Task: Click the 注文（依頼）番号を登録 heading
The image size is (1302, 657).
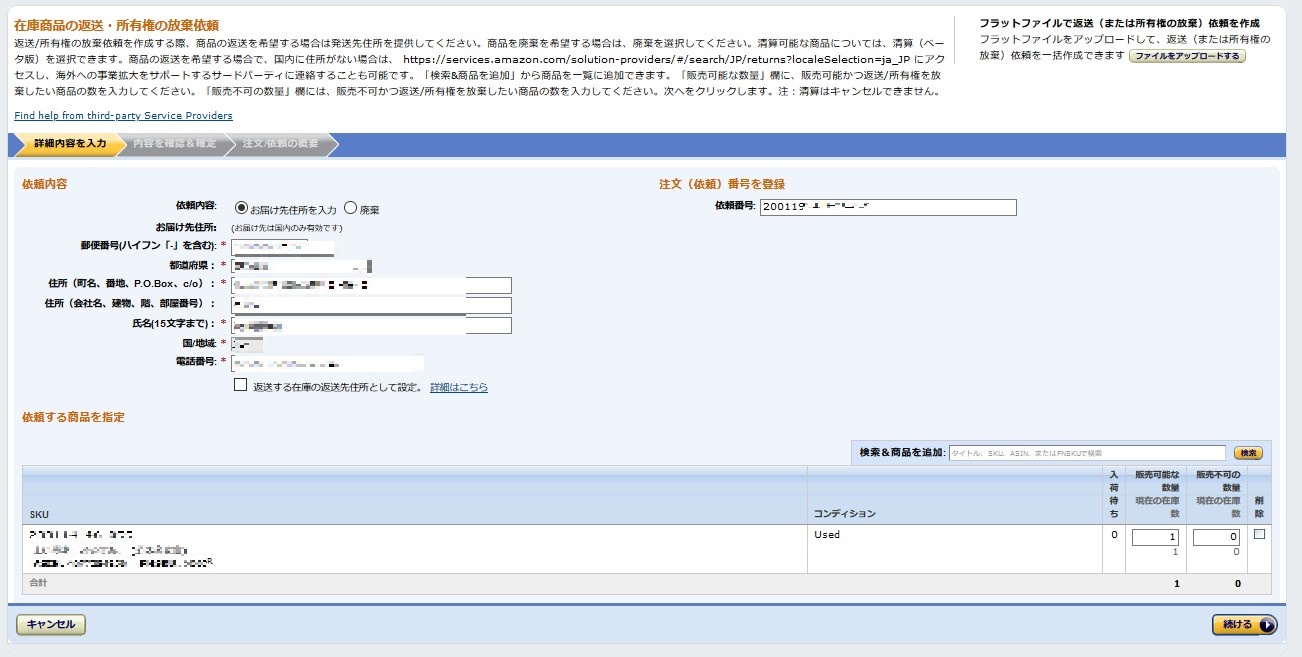Action: coord(722,184)
